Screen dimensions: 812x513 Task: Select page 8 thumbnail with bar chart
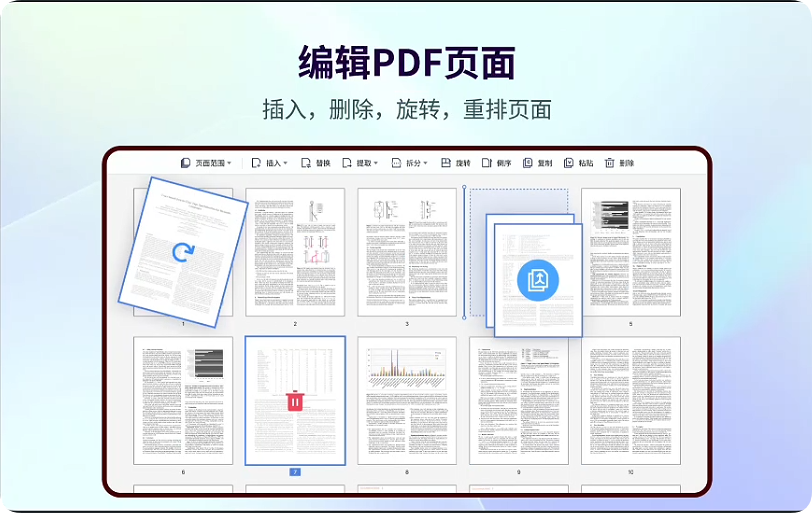407,400
